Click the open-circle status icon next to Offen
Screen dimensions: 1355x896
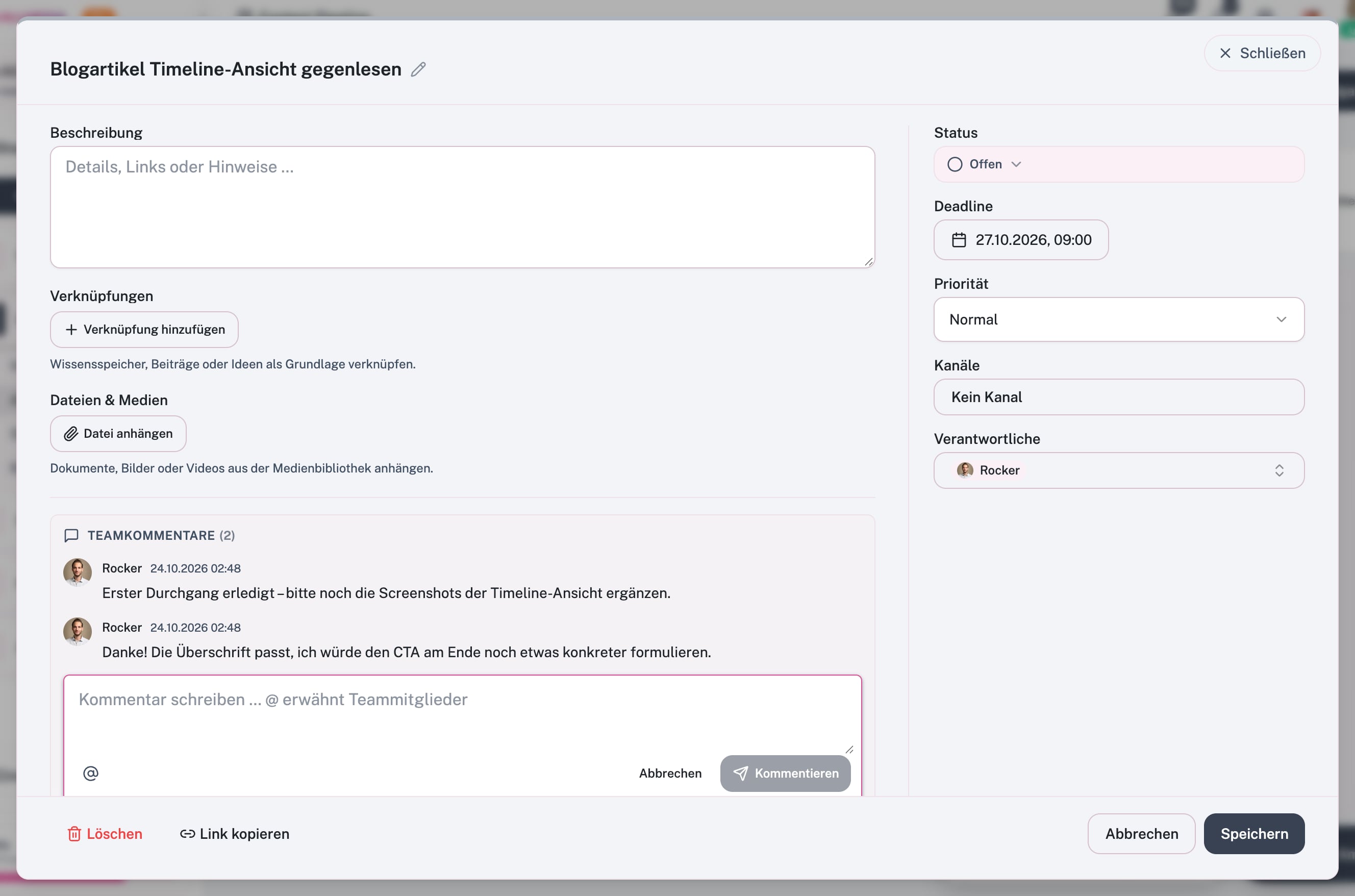[x=955, y=165]
